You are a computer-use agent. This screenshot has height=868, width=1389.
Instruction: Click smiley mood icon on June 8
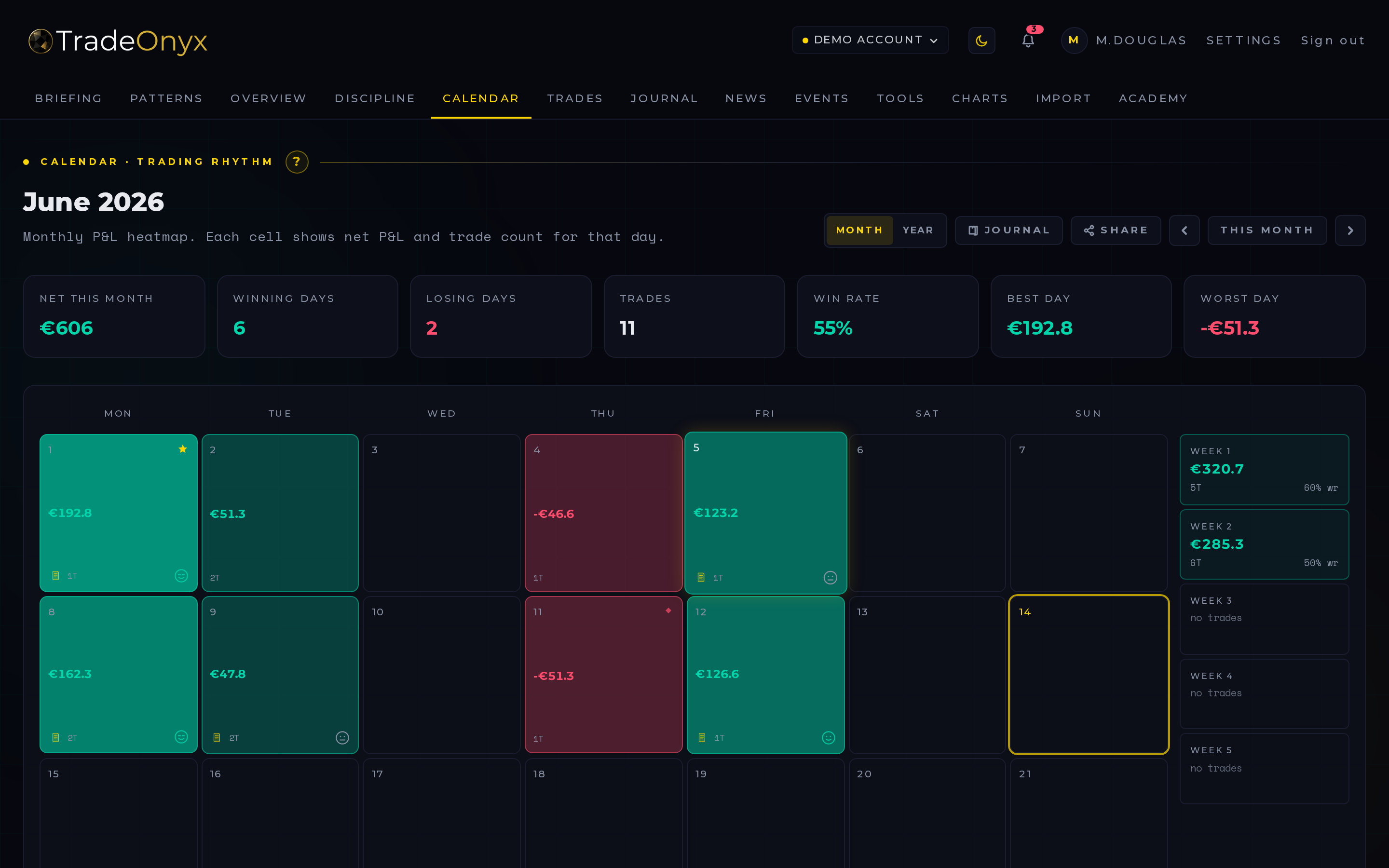(181, 737)
